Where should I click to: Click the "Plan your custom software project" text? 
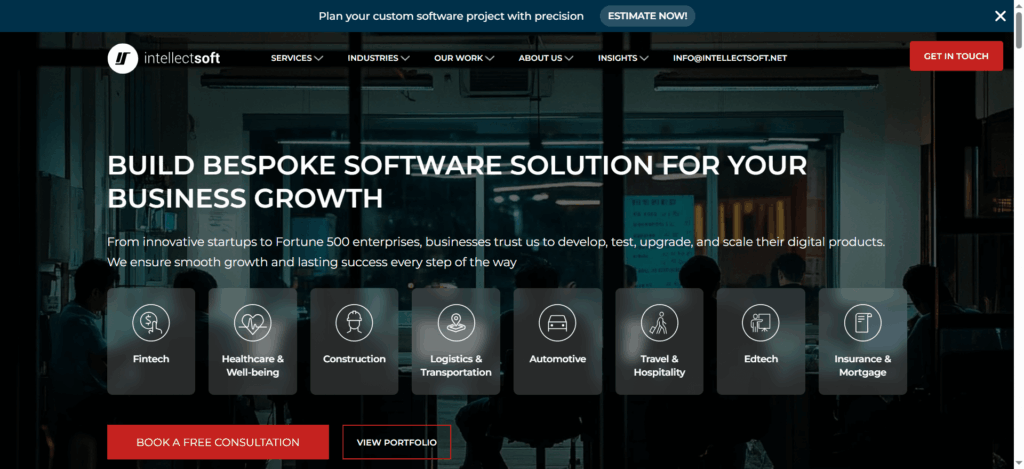click(451, 16)
